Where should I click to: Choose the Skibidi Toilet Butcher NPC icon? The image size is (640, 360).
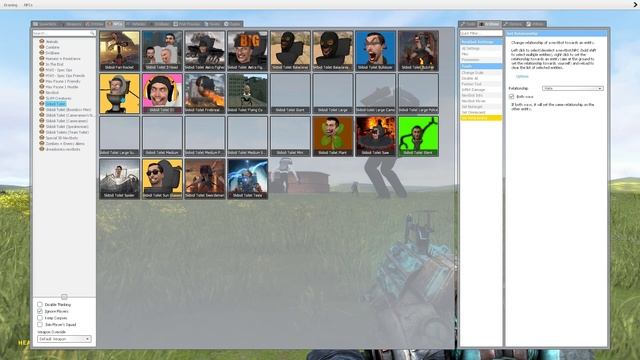pyautogui.click(x=418, y=51)
